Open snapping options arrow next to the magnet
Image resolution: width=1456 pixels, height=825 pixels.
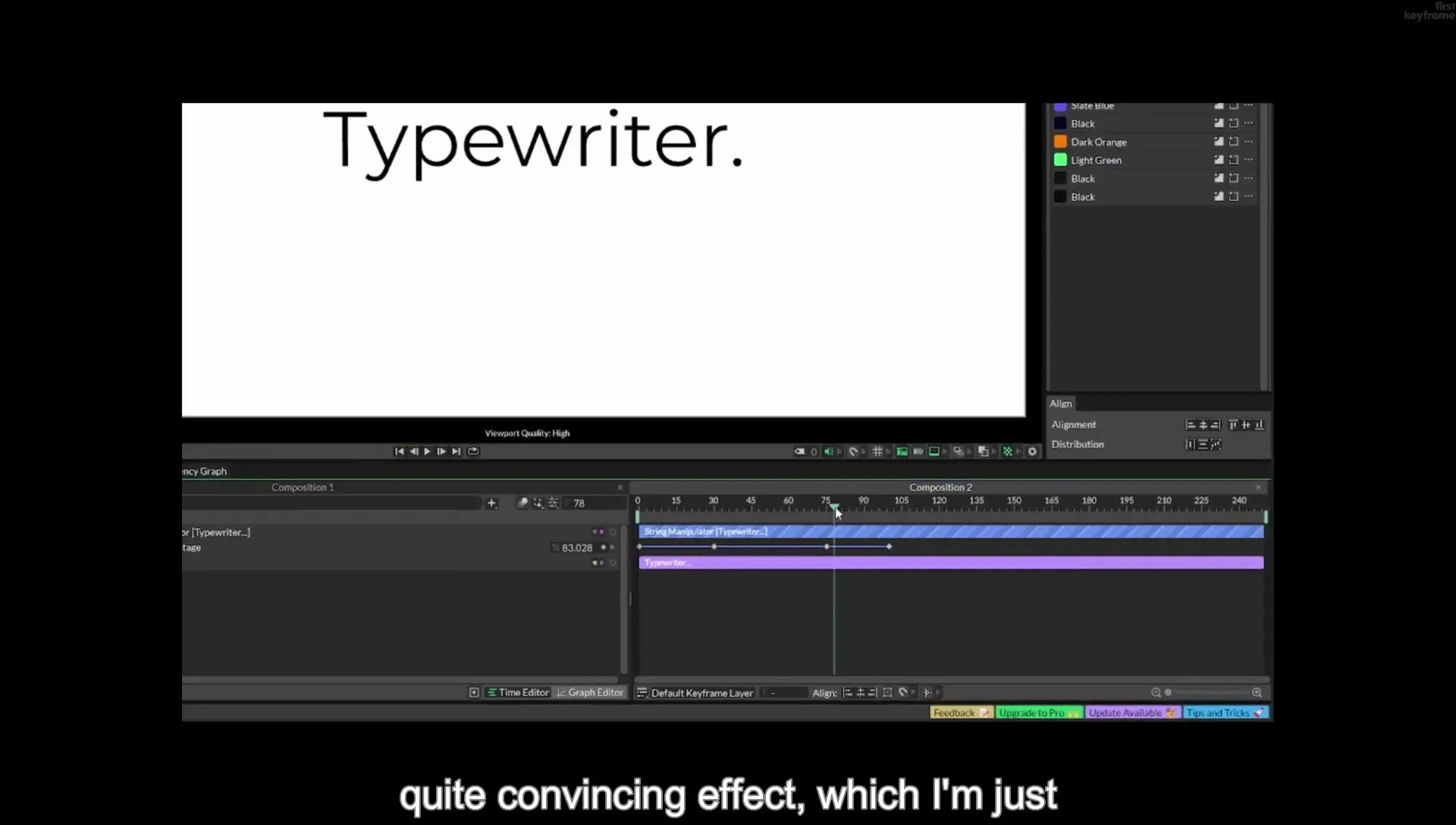[864, 451]
